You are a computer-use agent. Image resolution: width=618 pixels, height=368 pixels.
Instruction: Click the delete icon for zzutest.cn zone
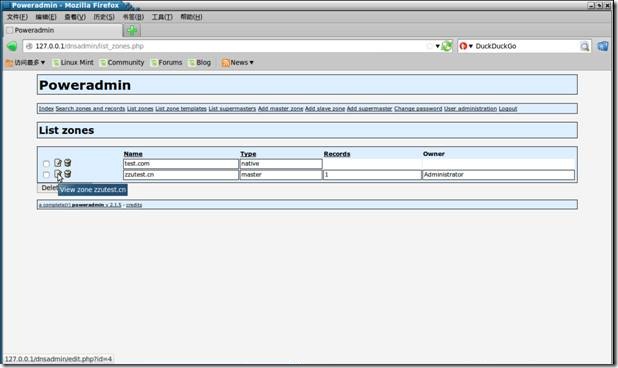pyautogui.click(x=68, y=174)
